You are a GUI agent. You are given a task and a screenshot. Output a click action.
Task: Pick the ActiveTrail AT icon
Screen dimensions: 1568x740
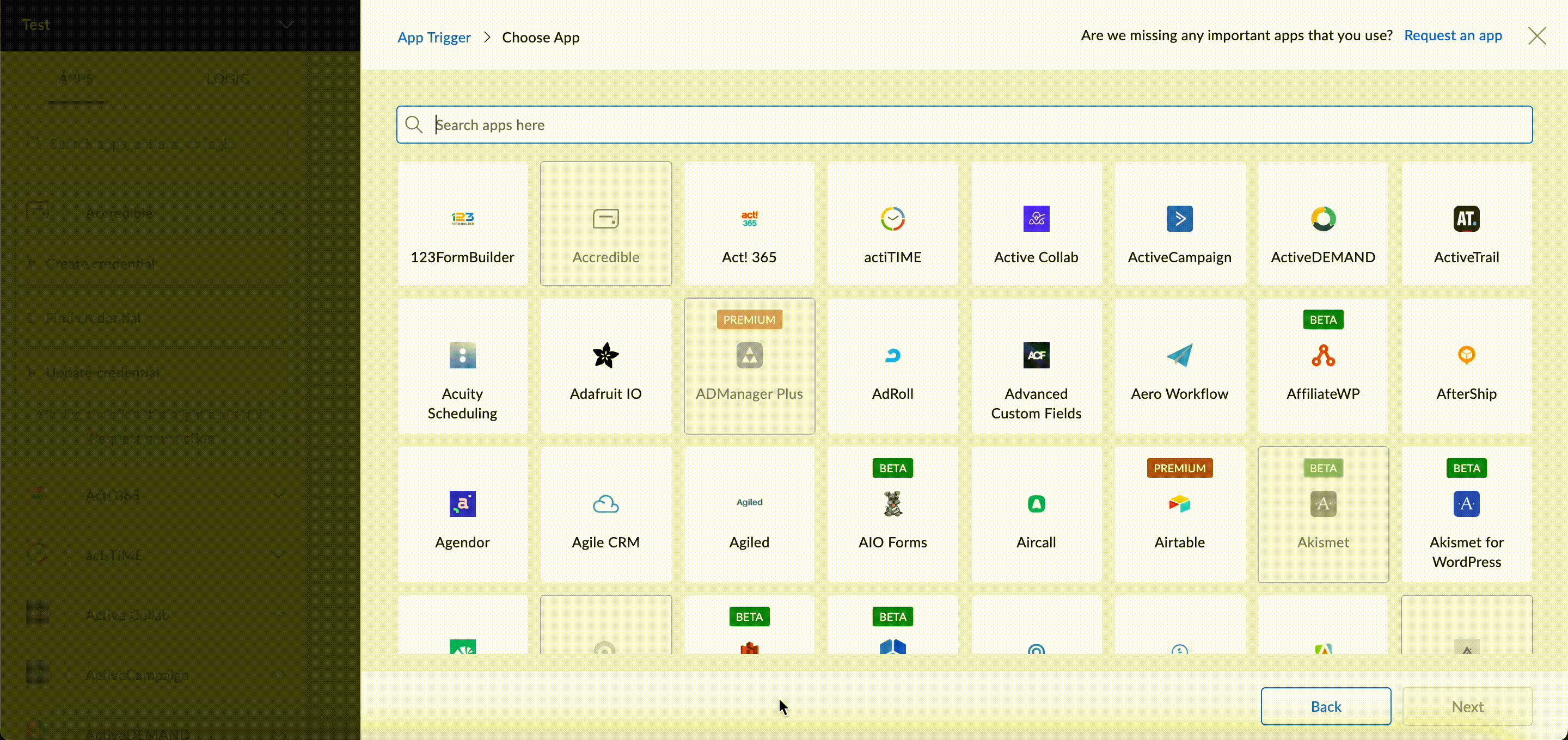pyautogui.click(x=1466, y=219)
